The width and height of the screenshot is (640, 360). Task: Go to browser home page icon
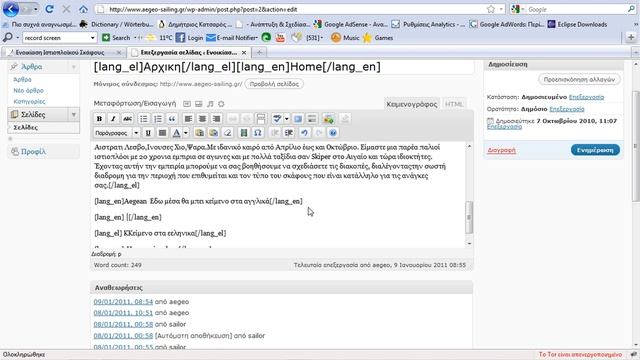click(83, 9)
